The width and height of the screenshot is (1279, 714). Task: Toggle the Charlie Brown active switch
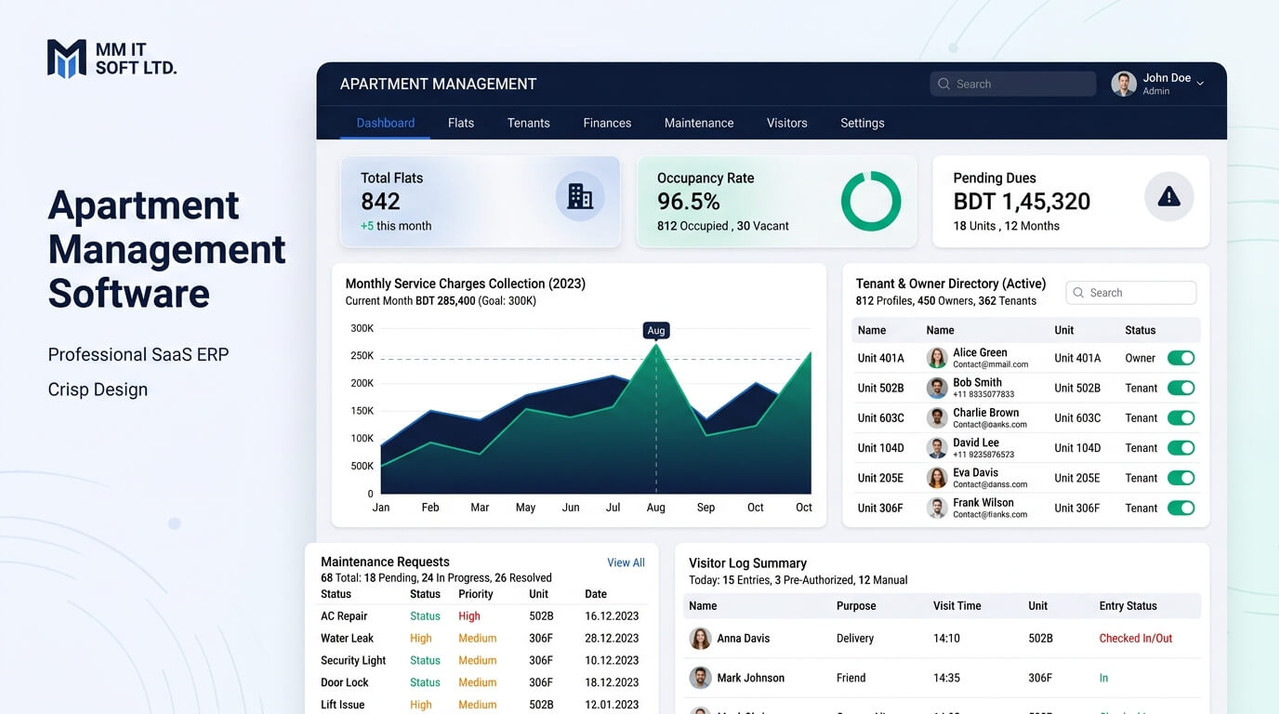[x=1181, y=418]
